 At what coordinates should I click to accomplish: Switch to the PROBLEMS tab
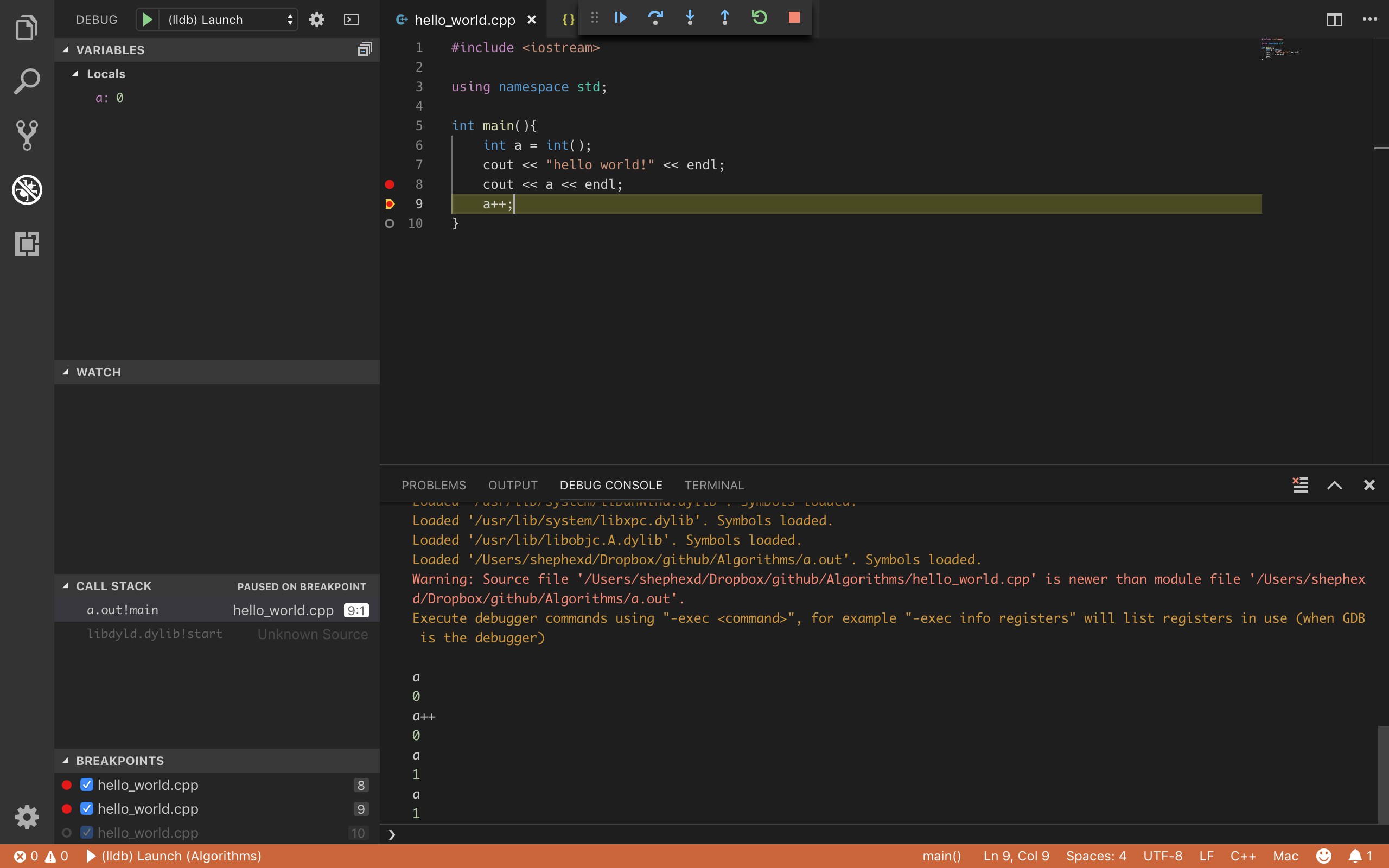click(434, 485)
